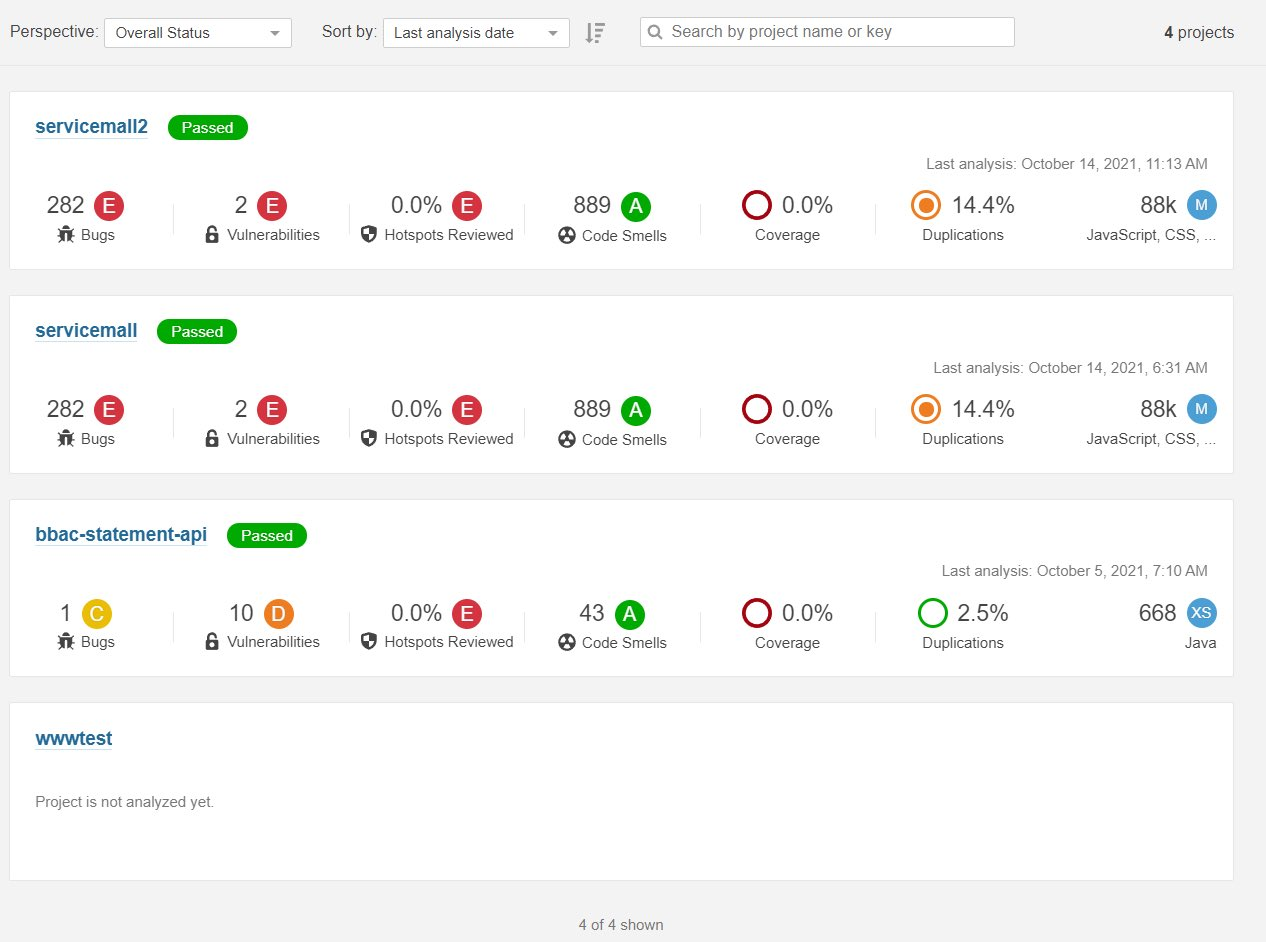The height and width of the screenshot is (942, 1266).
Task: Click the yellow C bugs rating of bbac-statement-api
Action: pos(96,613)
